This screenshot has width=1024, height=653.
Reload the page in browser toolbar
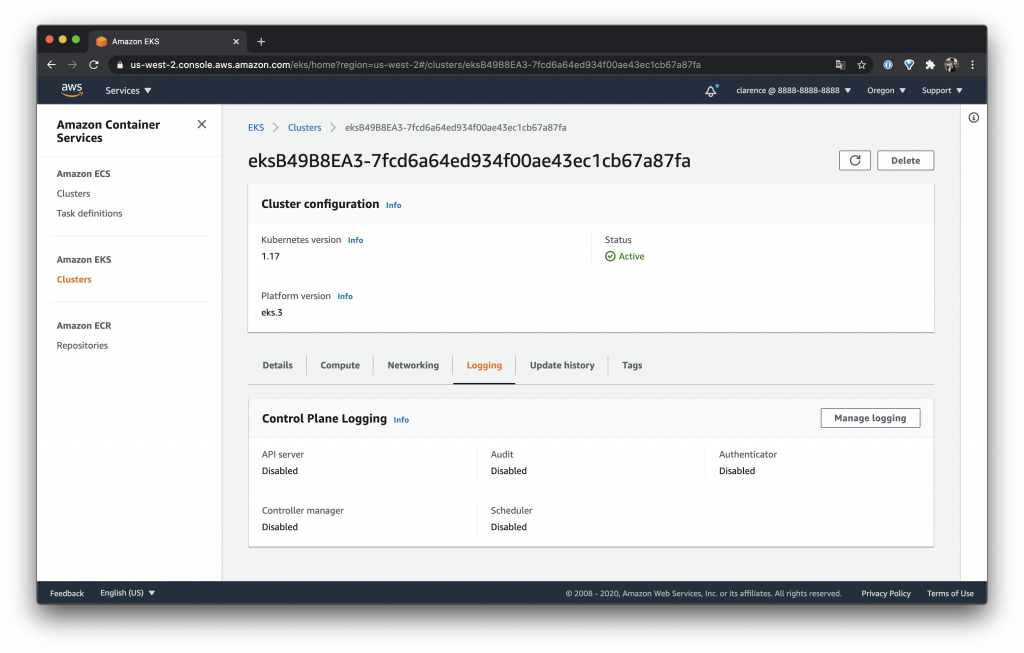coord(94,65)
